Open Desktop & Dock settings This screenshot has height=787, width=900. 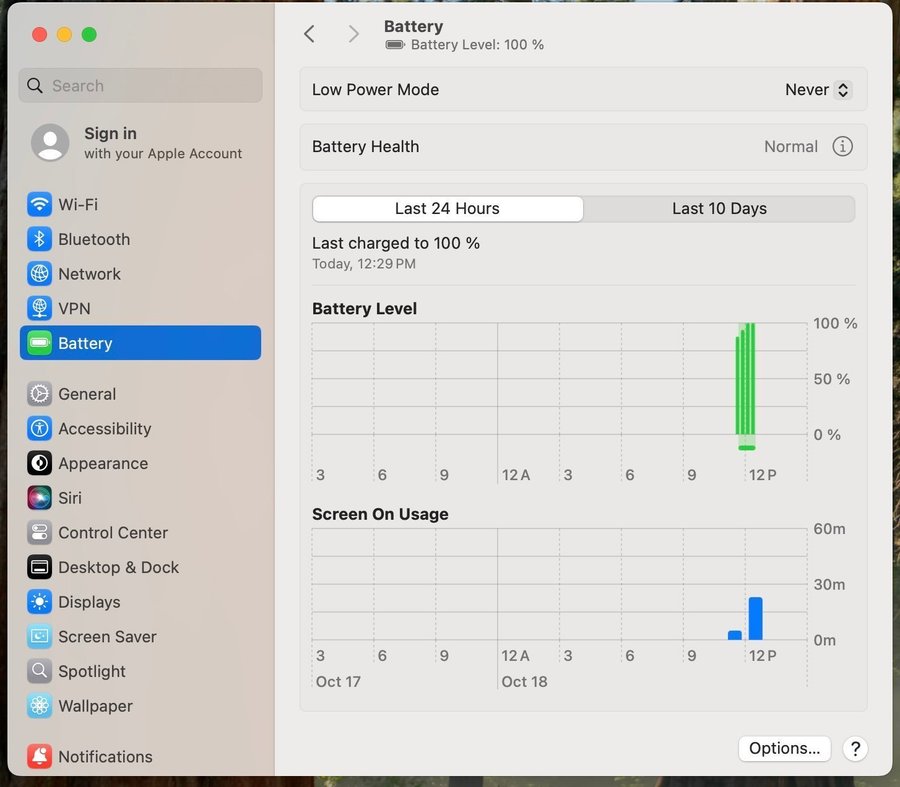coord(118,567)
